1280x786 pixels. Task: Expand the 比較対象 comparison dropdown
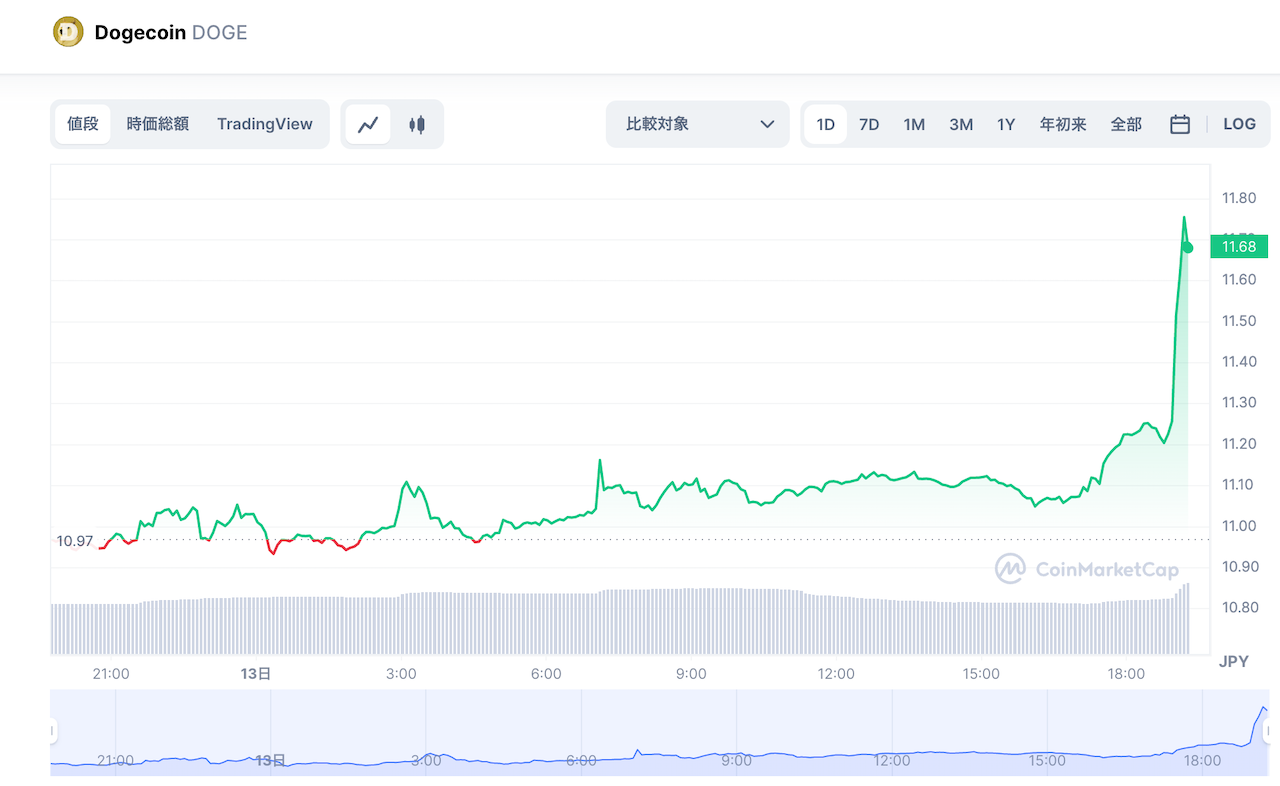tap(698, 124)
